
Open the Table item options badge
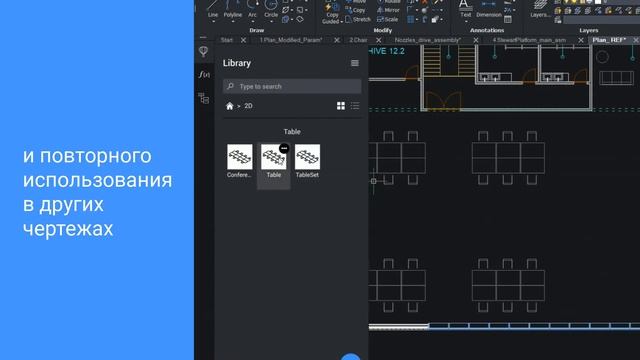284,148
